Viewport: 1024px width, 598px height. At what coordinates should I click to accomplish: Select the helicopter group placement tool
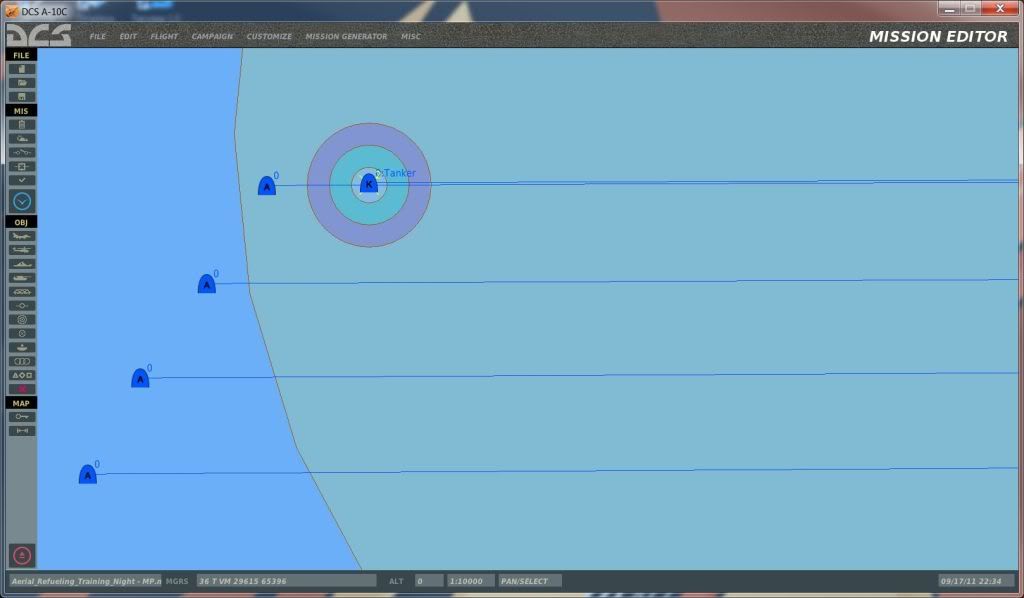pyautogui.click(x=22, y=250)
